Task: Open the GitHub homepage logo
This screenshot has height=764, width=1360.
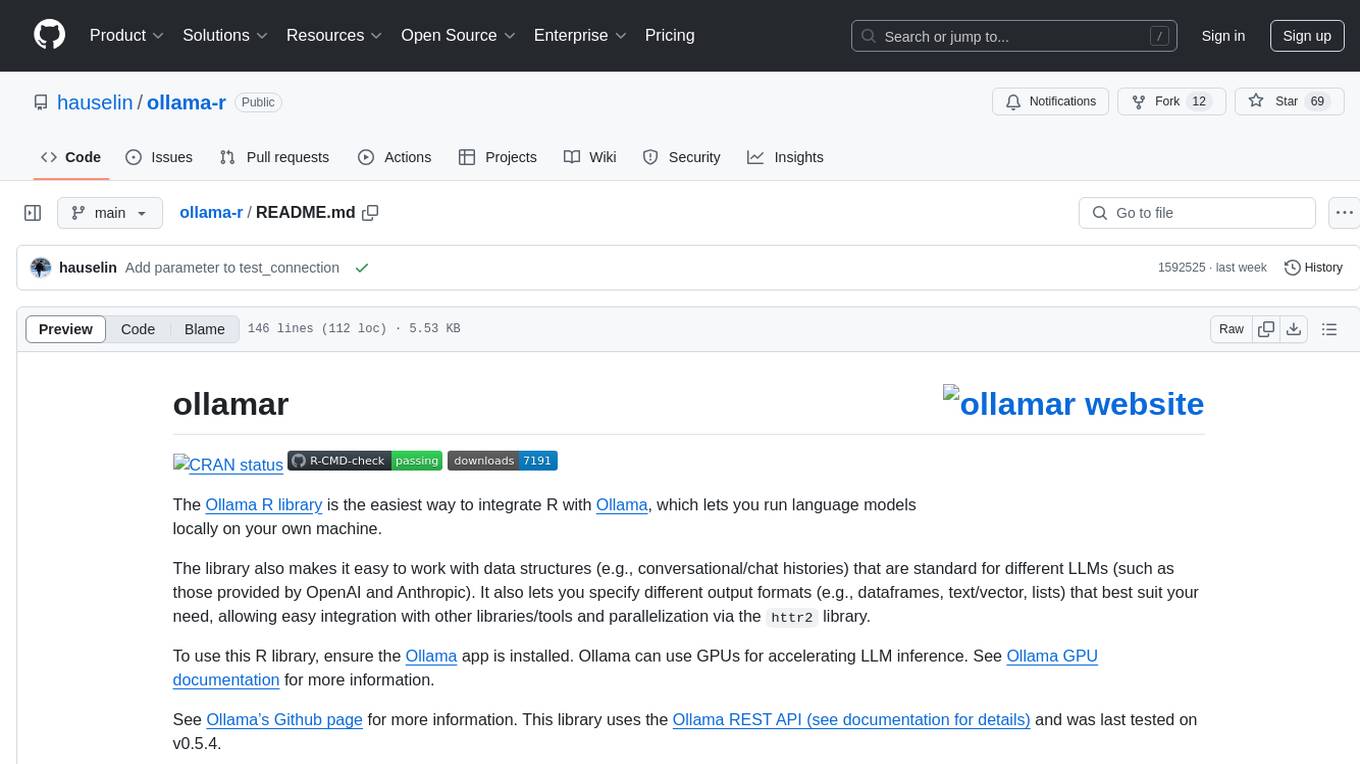Action: tap(49, 35)
